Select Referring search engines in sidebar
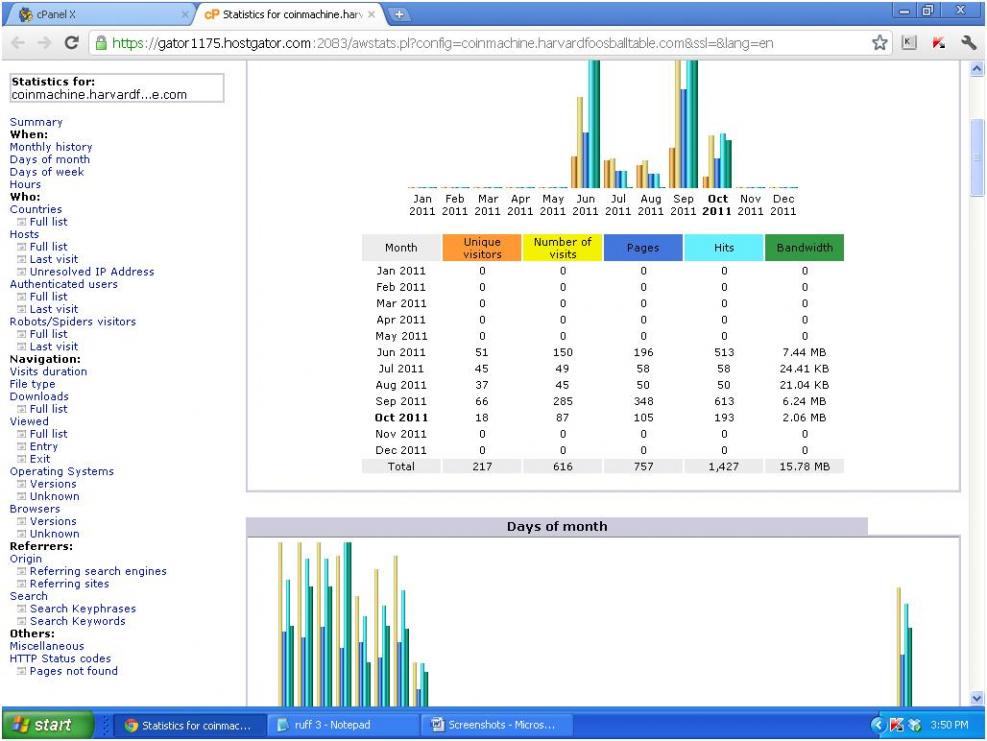987x741 pixels. 98,572
